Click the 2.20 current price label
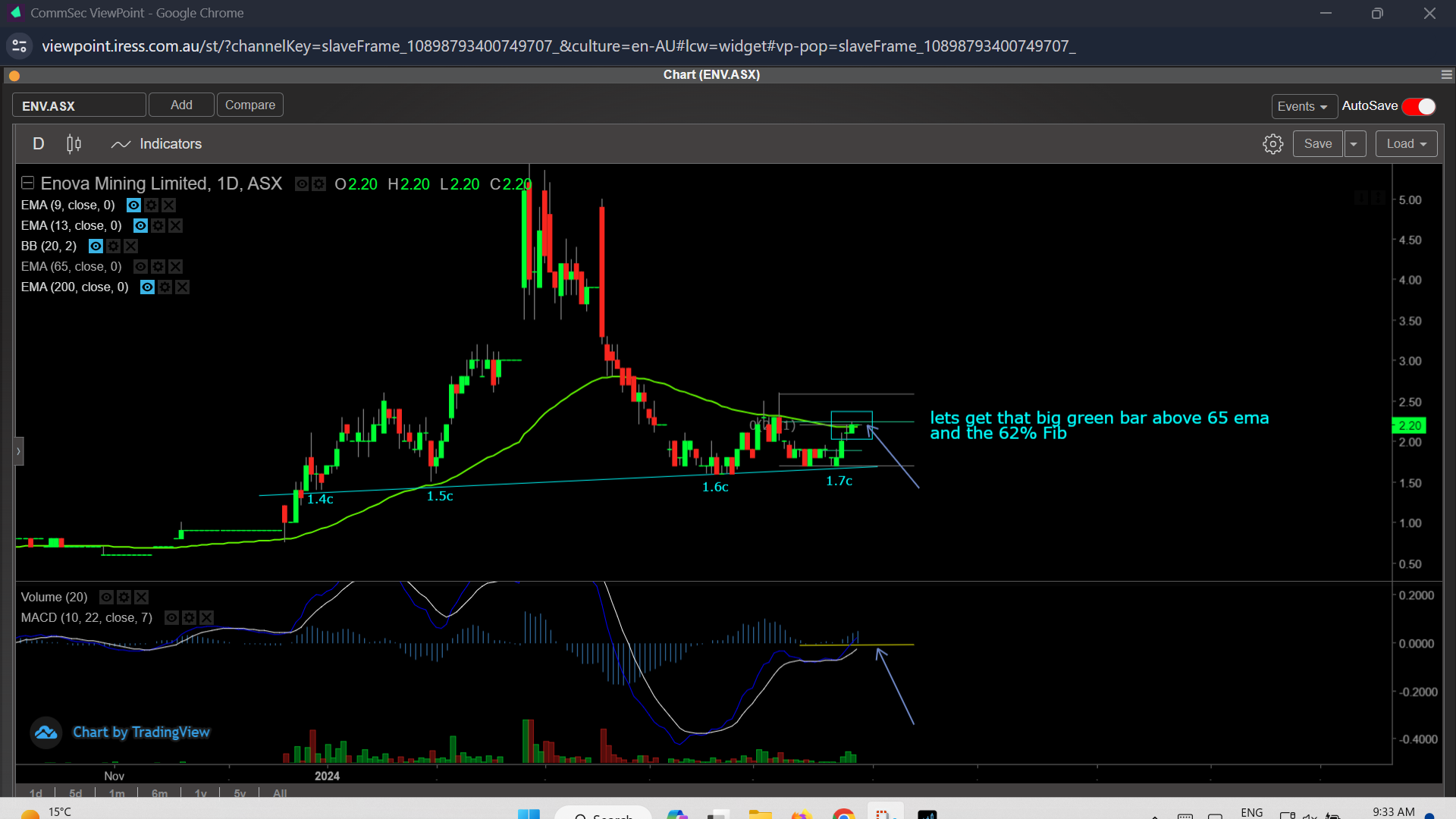Viewport: 1456px width, 819px height. [x=1410, y=425]
